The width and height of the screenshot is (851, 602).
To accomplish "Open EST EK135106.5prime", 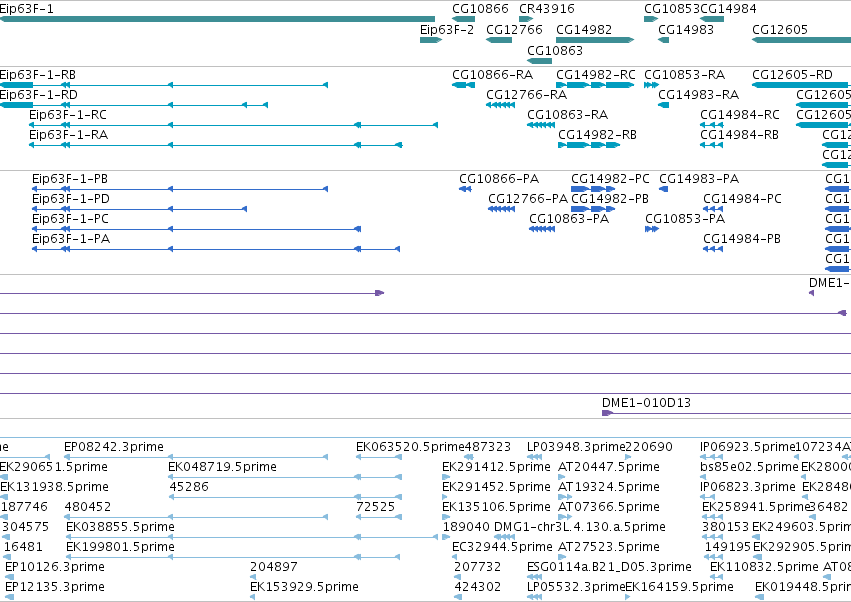I will [496, 507].
